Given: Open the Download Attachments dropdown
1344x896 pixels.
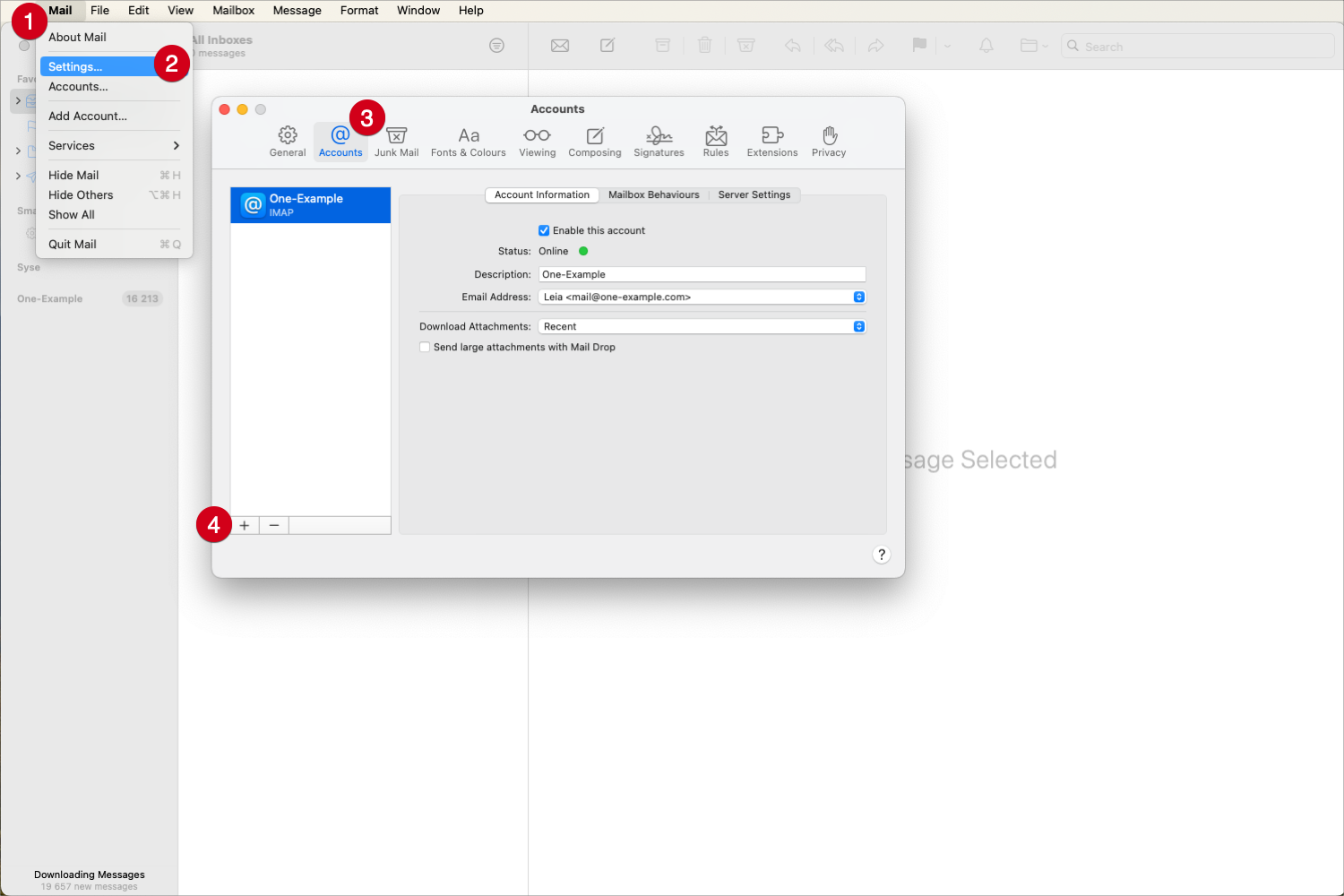Looking at the screenshot, I should click(x=702, y=327).
